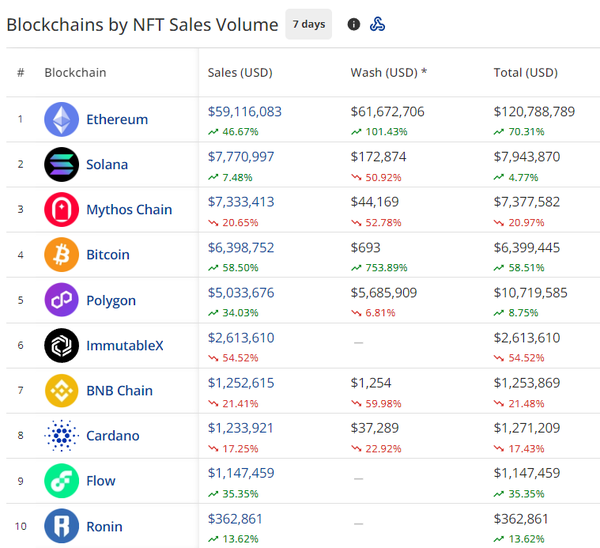Open the Mythos Chain text link

[129, 210]
